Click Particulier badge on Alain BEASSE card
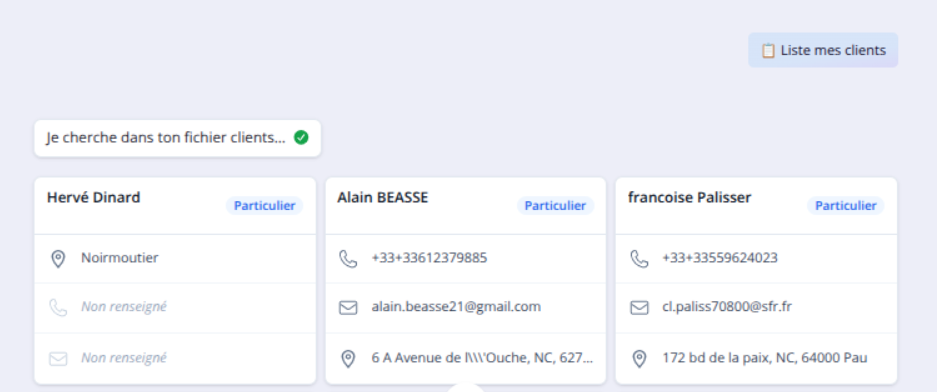This screenshot has width=937, height=392. pyautogui.click(x=555, y=206)
